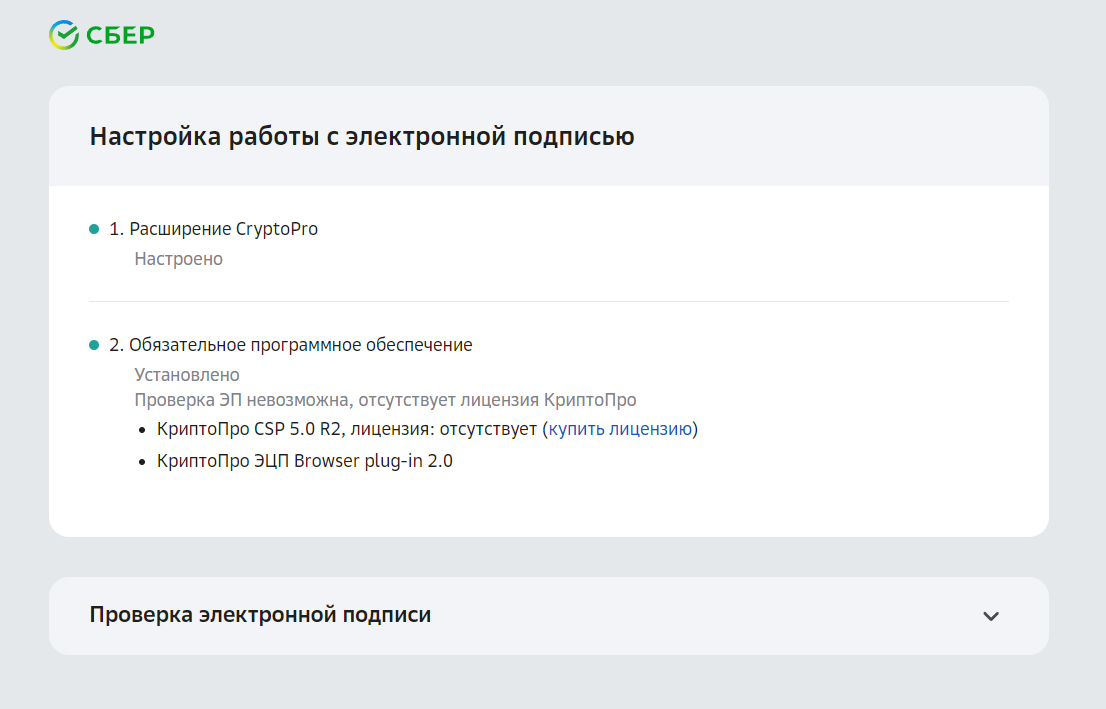Screen dimensions: 1106x709
Task: Click the СБЕР wordmark text
Action: 120,36
